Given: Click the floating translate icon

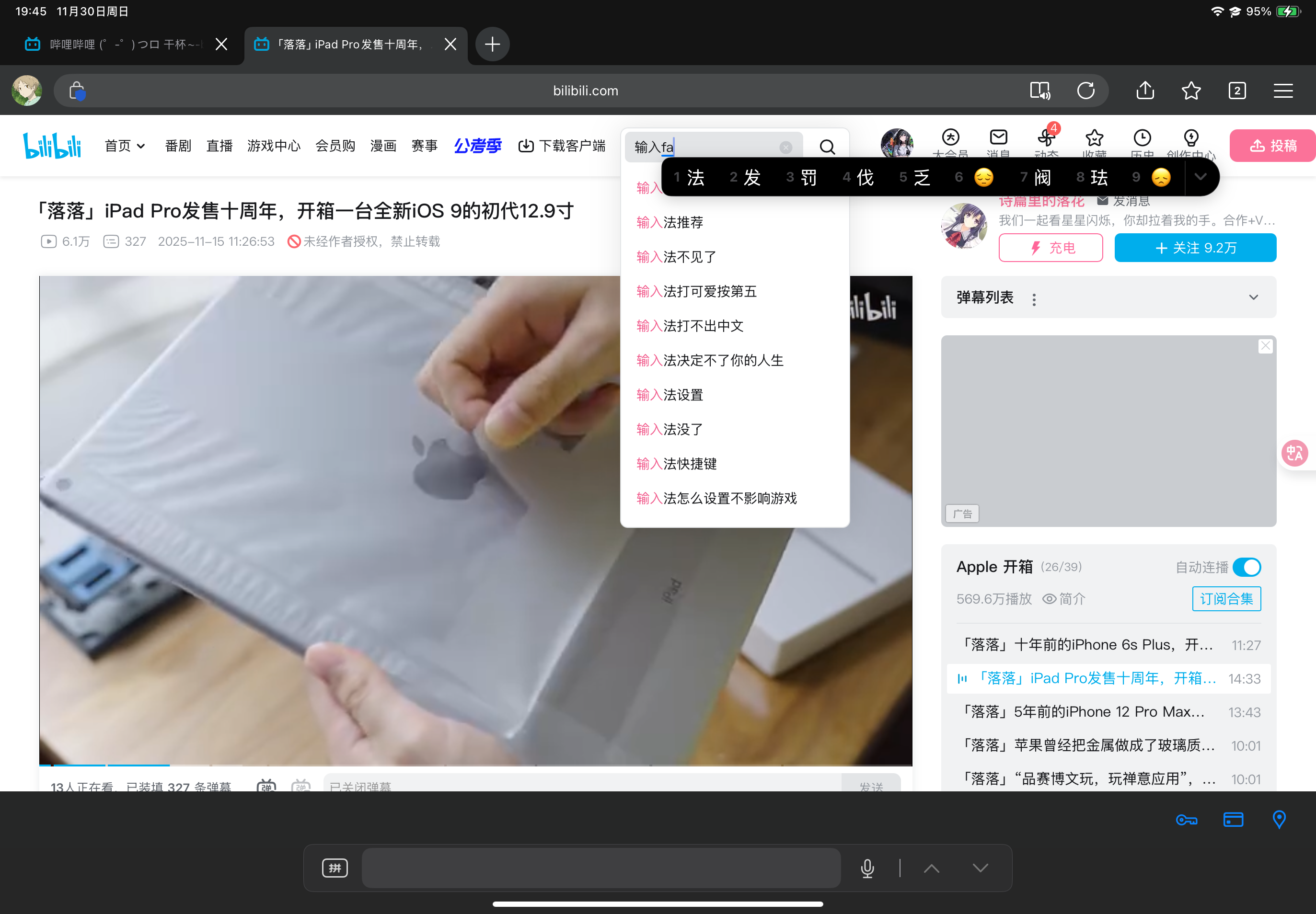Looking at the screenshot, I should pos(1294,453).
